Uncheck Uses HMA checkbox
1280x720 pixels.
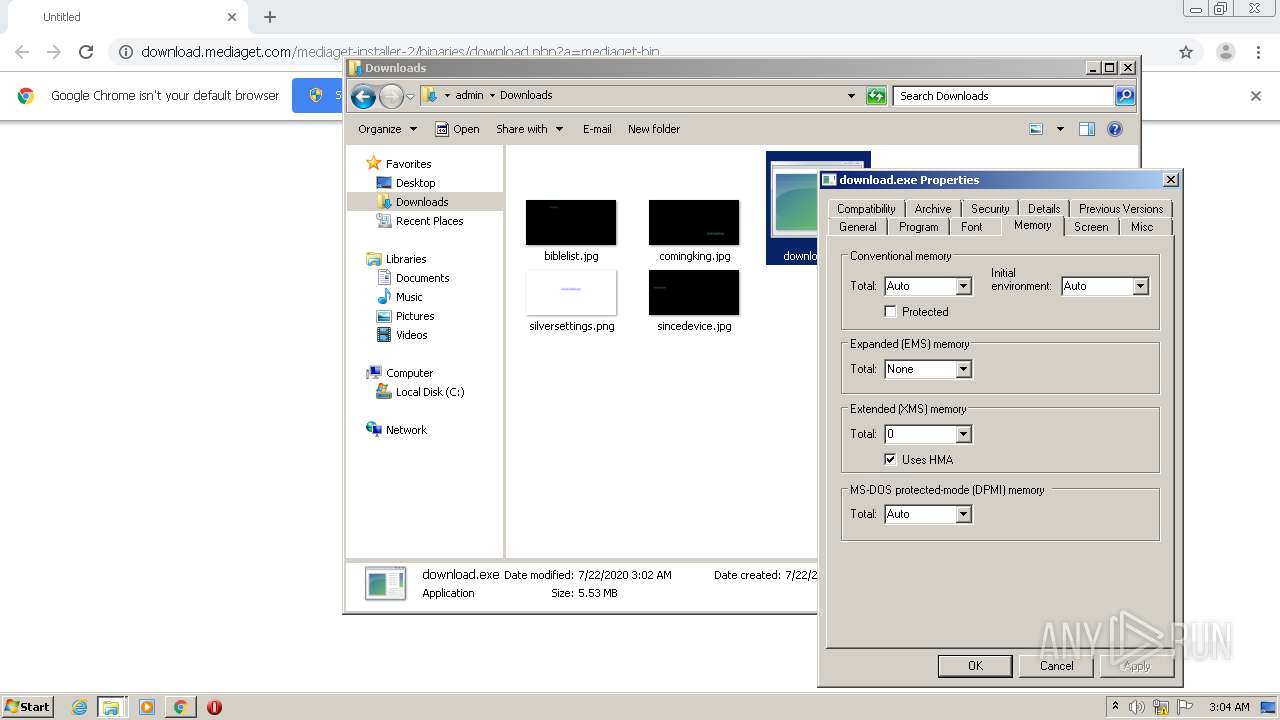(890, 460)
